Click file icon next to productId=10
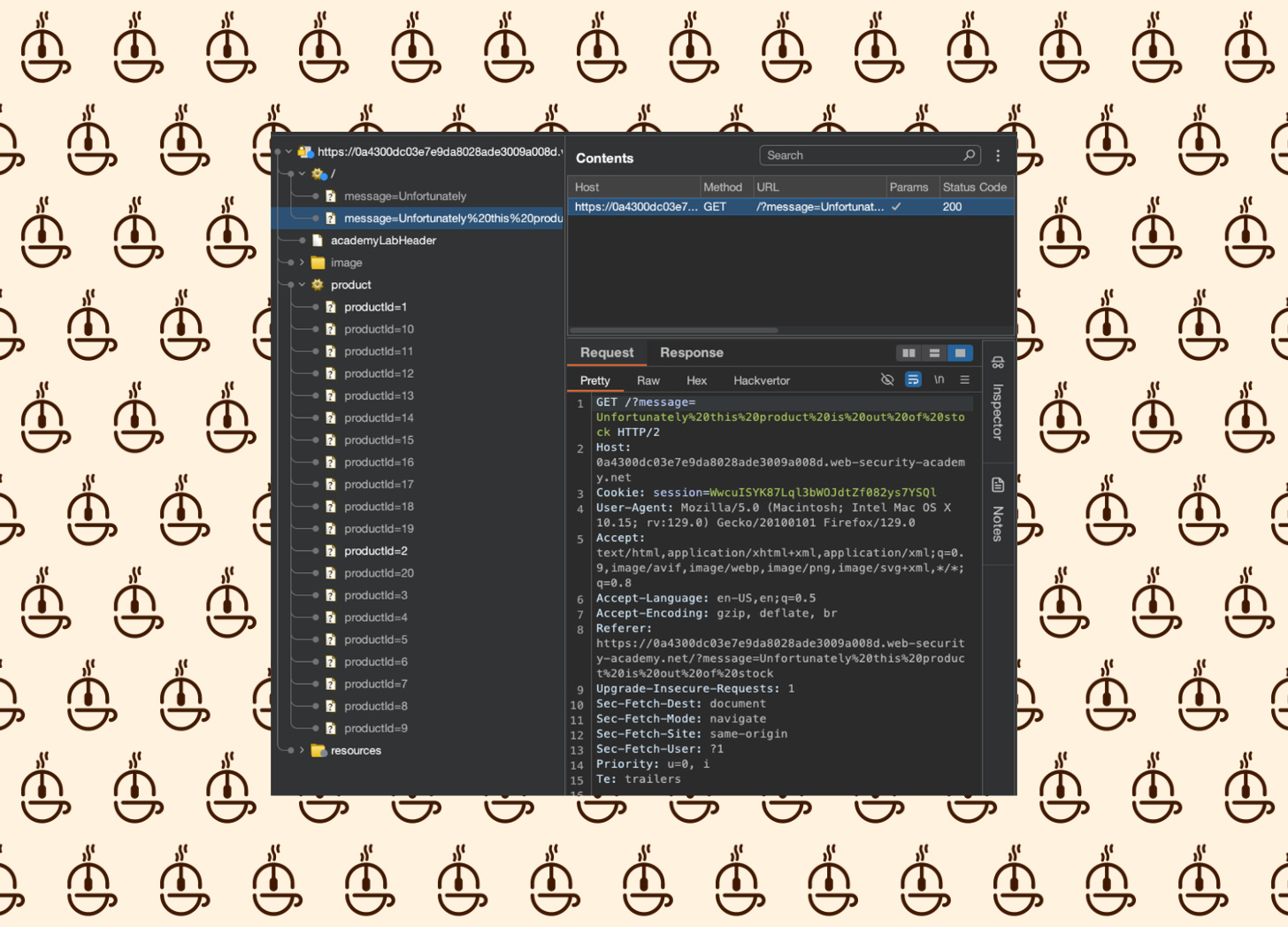Image resolution: width=1288 pixels, height=927 pixels. click(331, 329)
